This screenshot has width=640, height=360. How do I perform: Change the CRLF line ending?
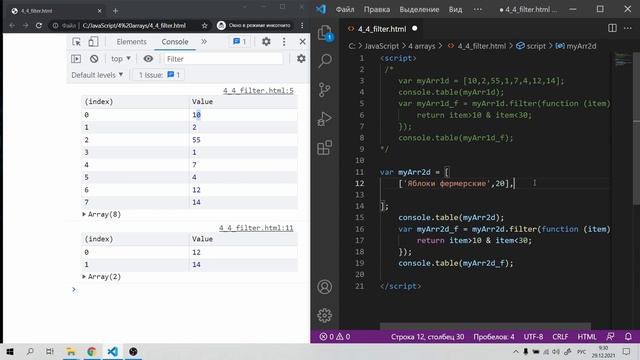[560, 336]
